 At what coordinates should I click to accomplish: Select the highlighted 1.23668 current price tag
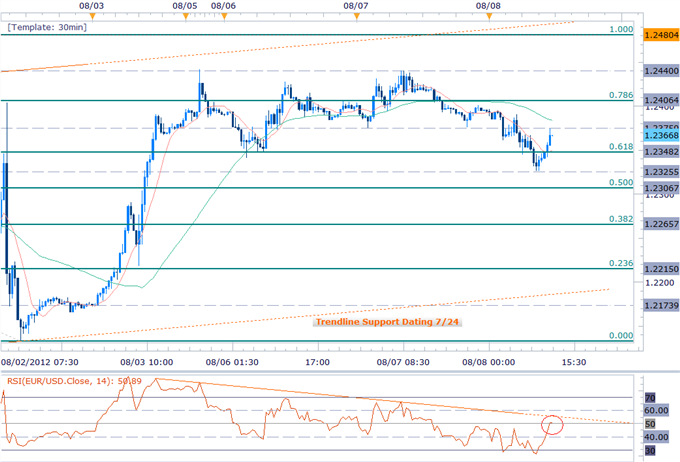pyautogui.click(x=657, y=135)
